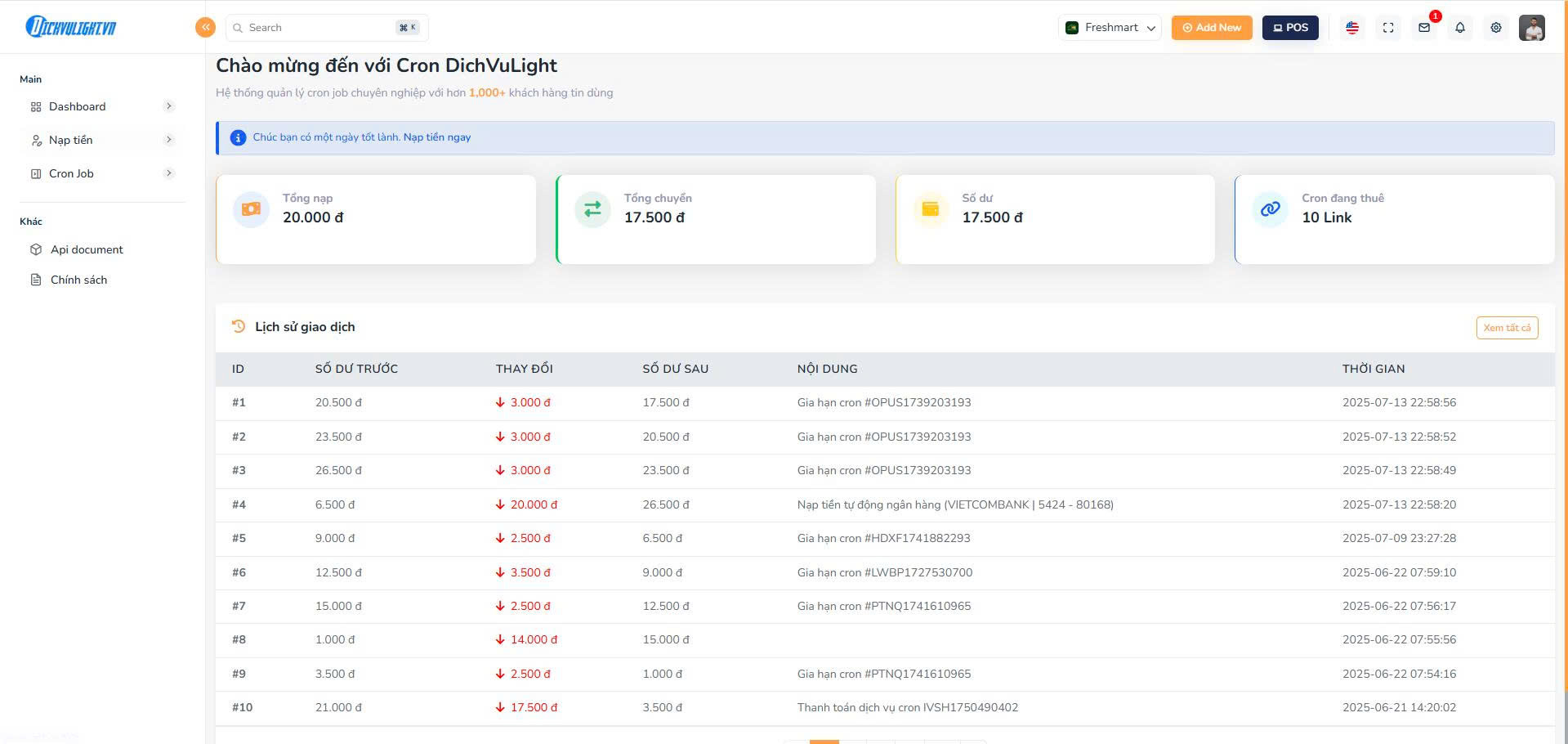The height and width of the screenshot is (744, 1568).
Task: Open the POS button
Action: [x=1290, y=28]
